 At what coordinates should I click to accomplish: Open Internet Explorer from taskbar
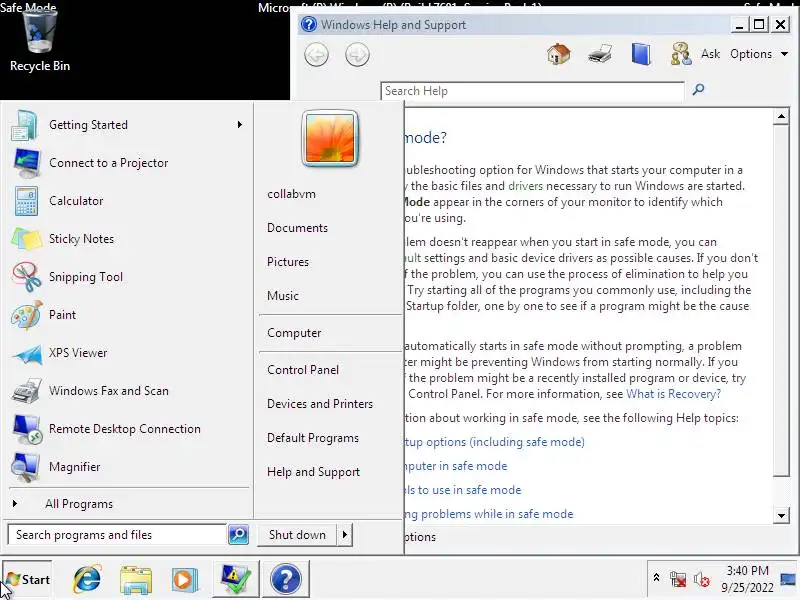coord(87,579)
